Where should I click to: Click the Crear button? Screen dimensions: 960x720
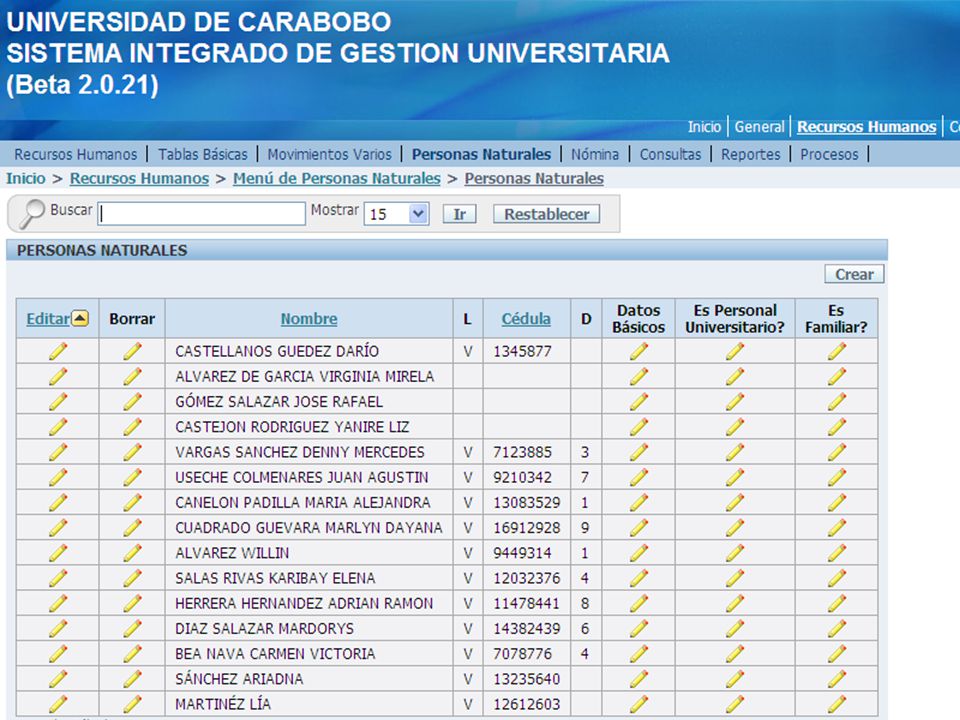pyautogui.click(x=854, y=274)
